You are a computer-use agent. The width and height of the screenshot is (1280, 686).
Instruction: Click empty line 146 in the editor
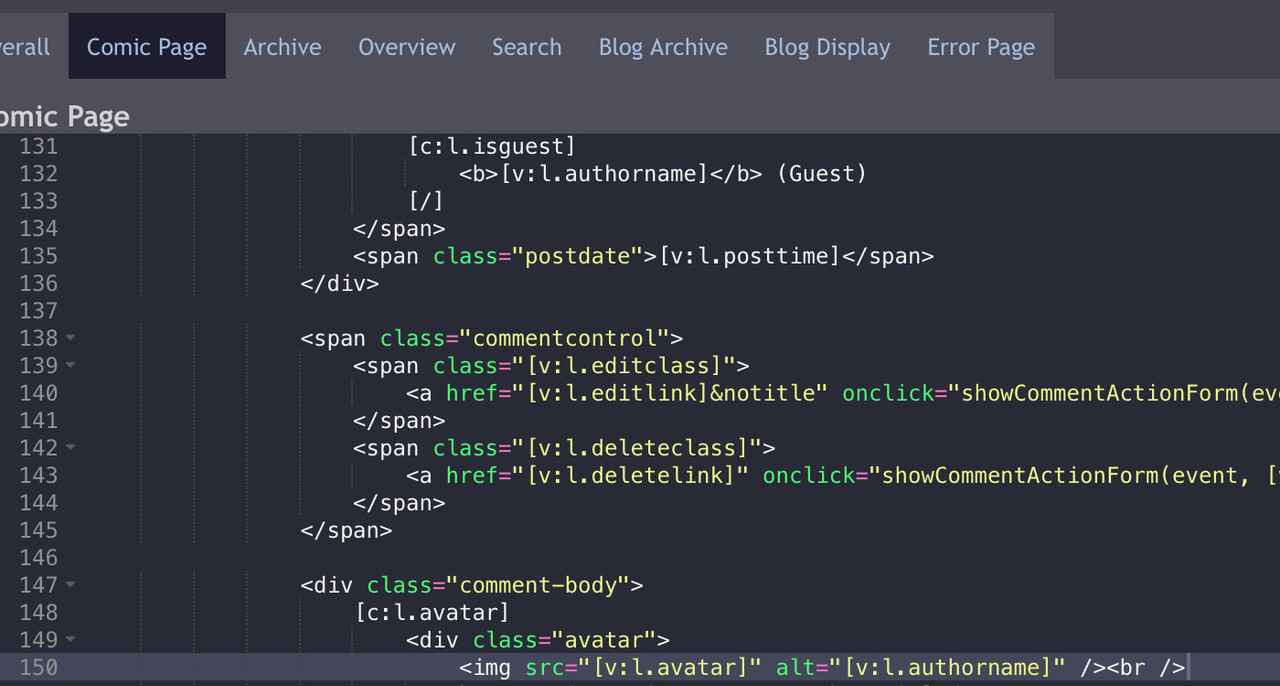(x=680, y=557)
